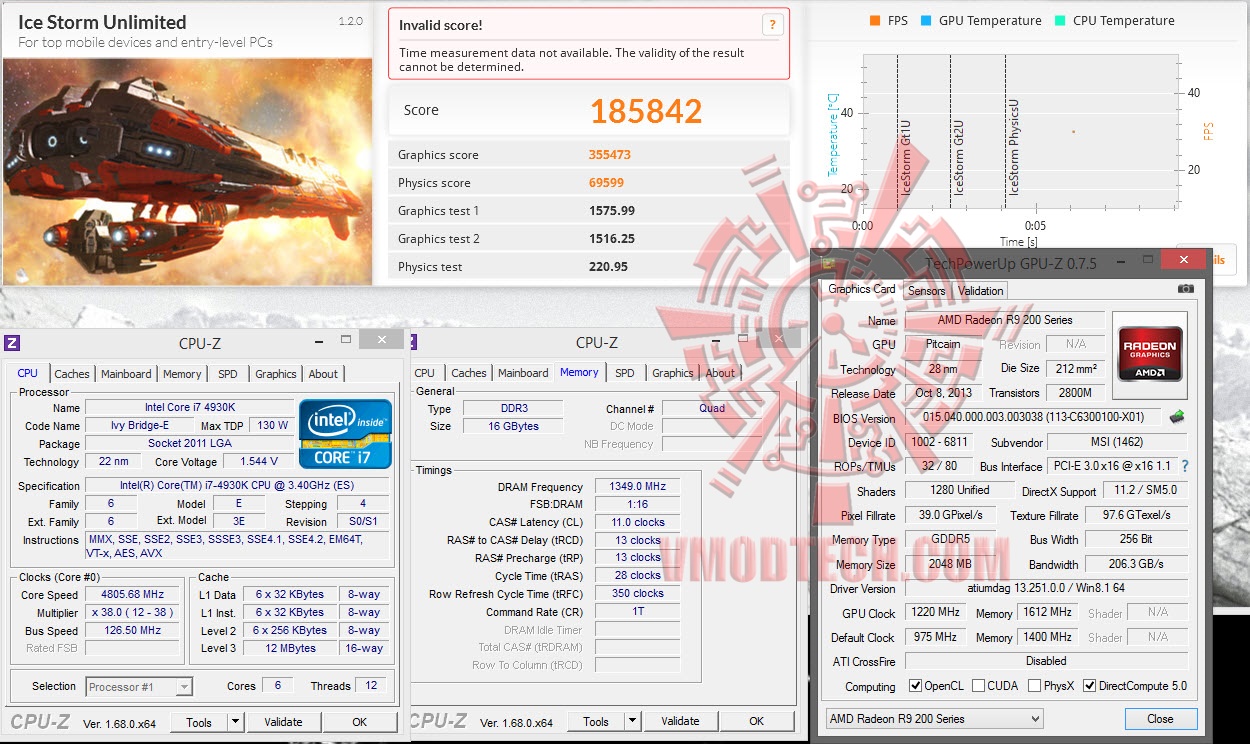
Task: Open the Processor #1 selection dropdown in CPU-Z
Action: click(x=139, y=686)
